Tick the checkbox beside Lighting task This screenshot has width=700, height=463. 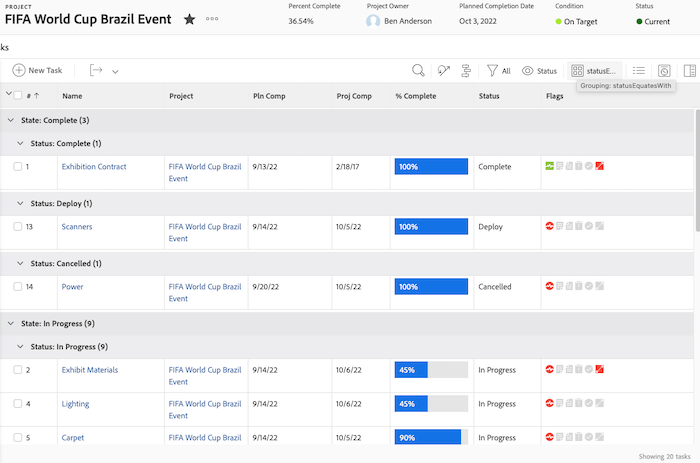tap(18, 404)
